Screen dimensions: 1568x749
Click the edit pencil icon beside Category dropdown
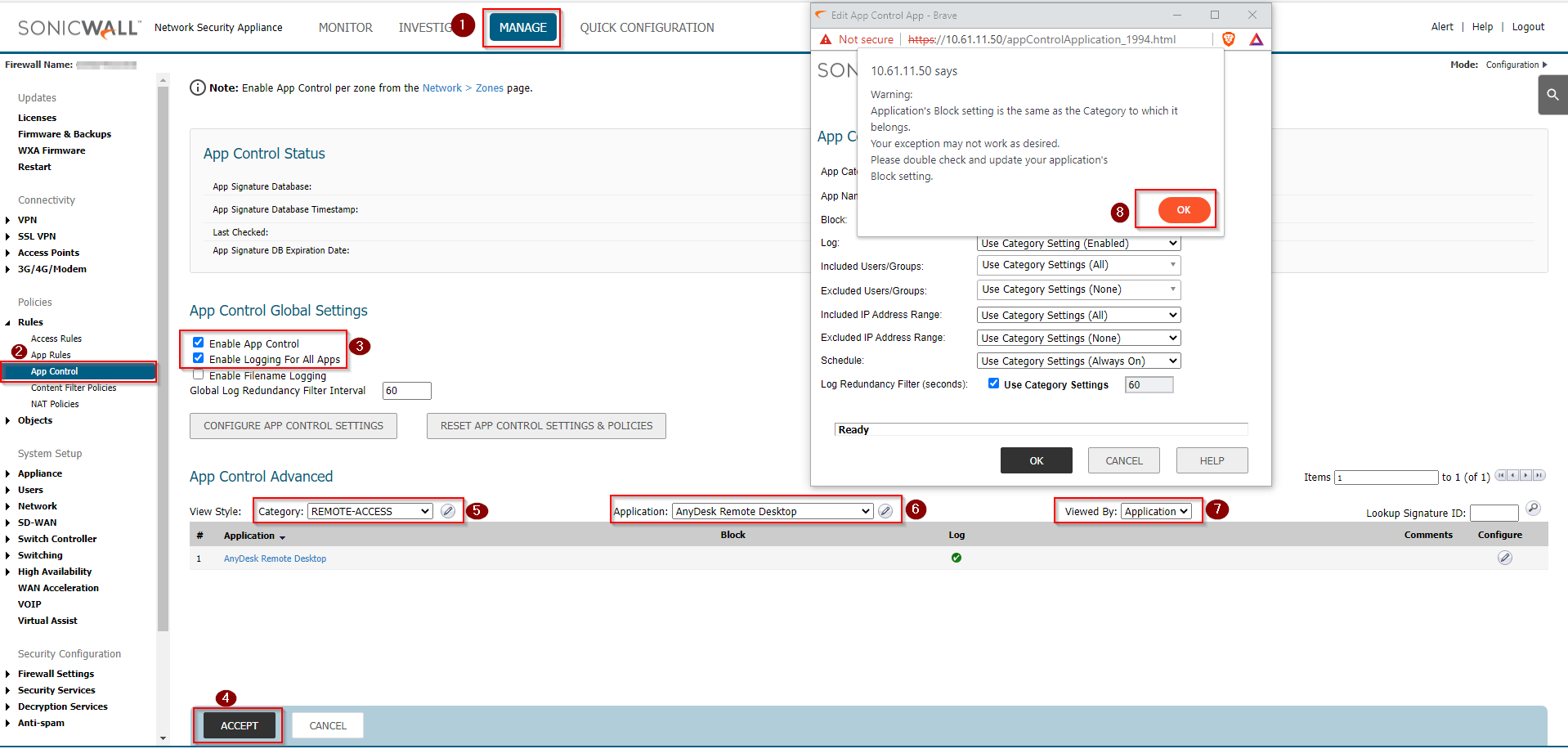coord(448,511)
